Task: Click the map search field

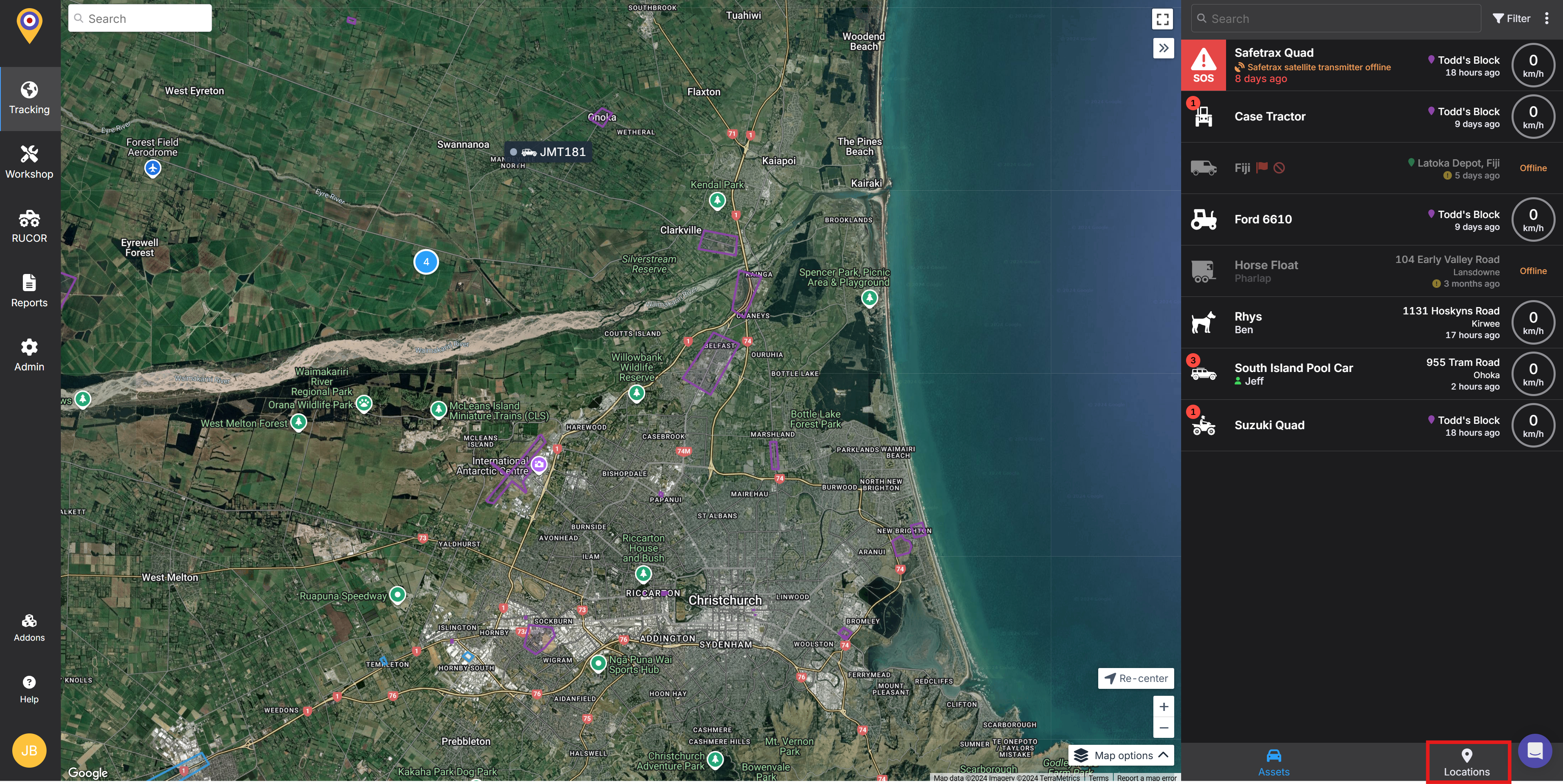Action: [x=140, y=18]
